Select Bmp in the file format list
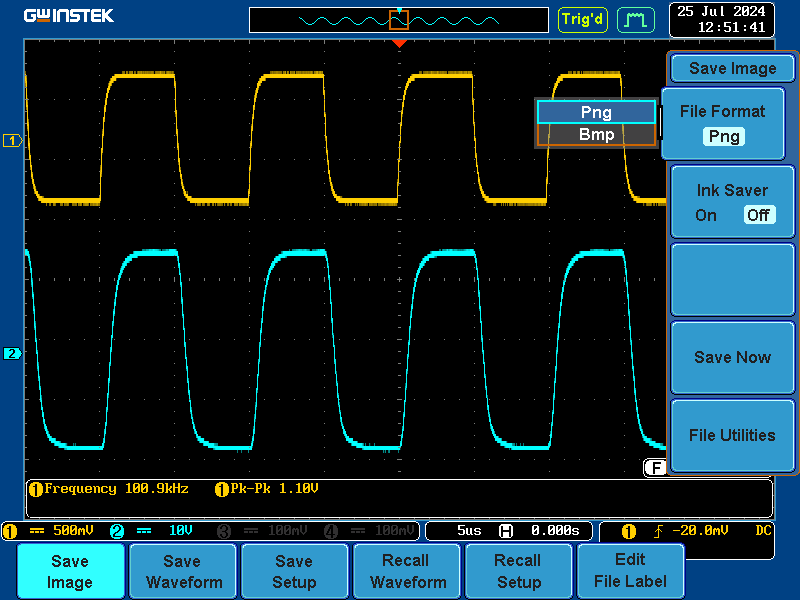Image resolution: width=800 pixels, height=600 pixels. point(596,135)
